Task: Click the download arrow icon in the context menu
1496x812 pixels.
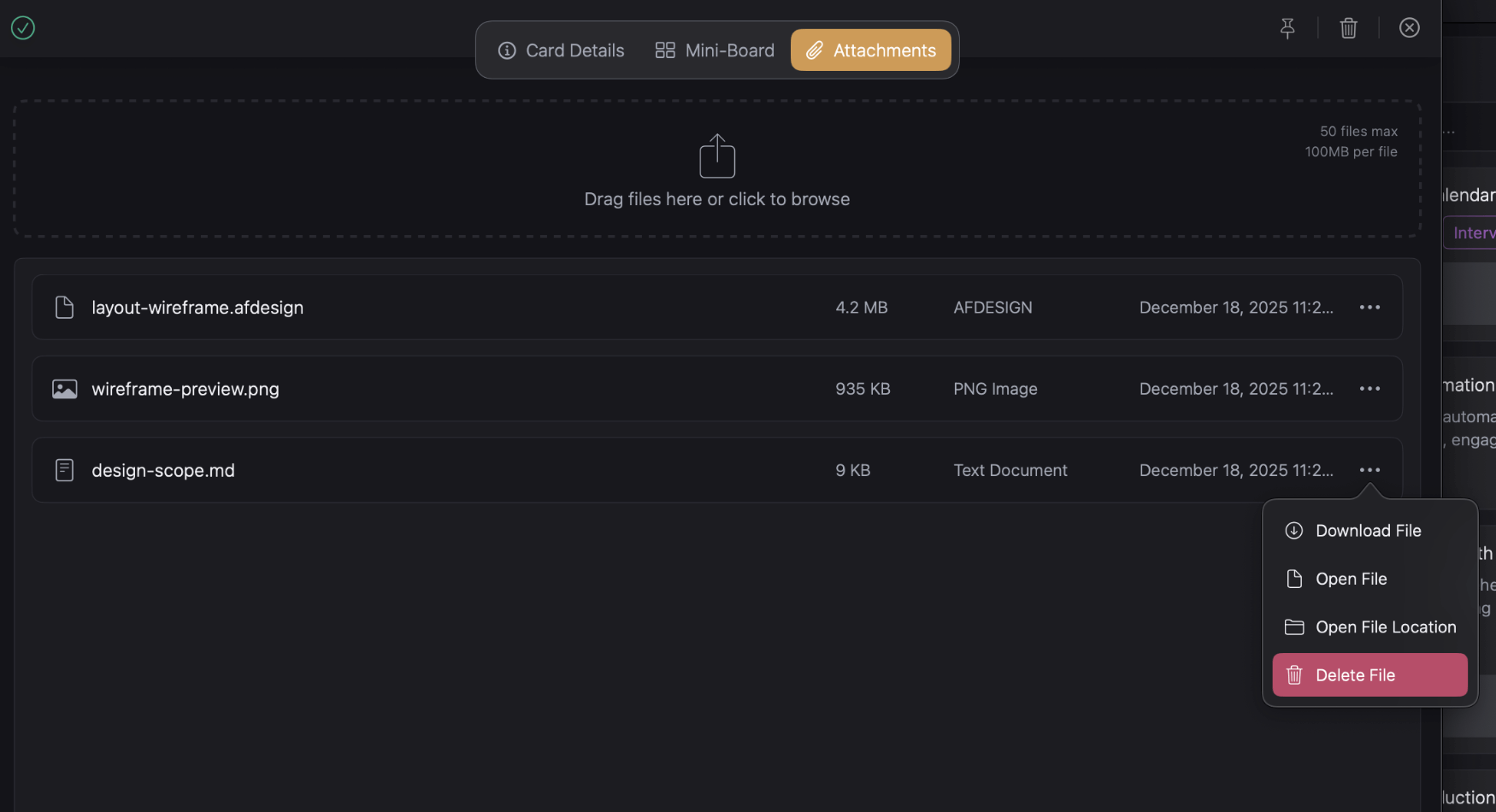Action: coord(1295,530)
